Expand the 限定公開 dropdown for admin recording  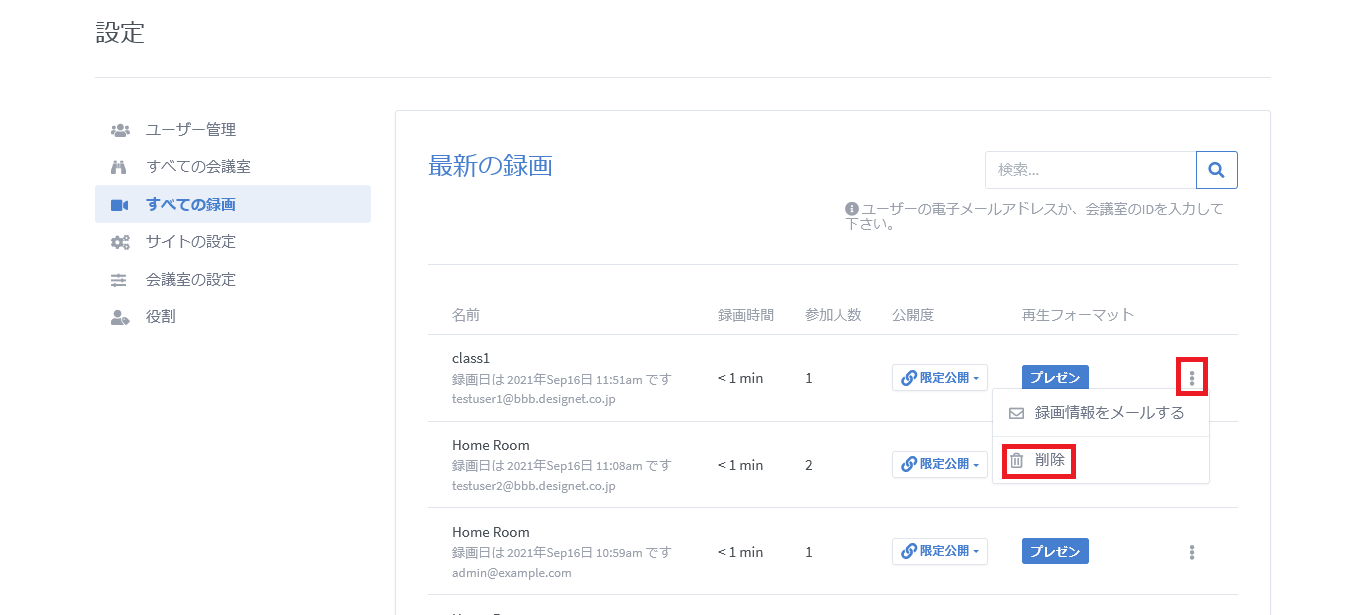pos(939,551)
